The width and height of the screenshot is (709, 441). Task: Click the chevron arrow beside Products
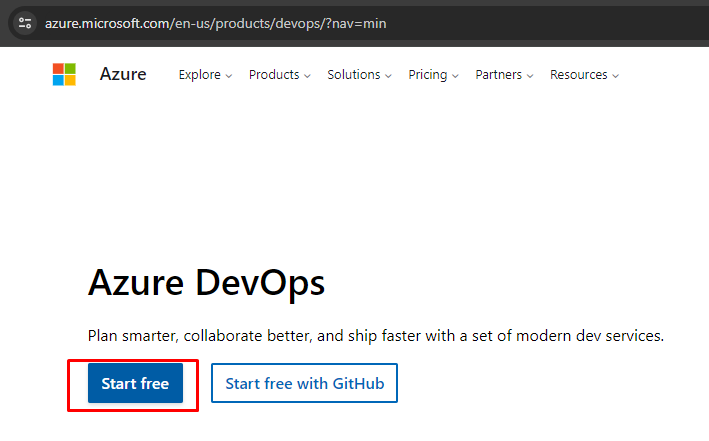coord(307,76)
